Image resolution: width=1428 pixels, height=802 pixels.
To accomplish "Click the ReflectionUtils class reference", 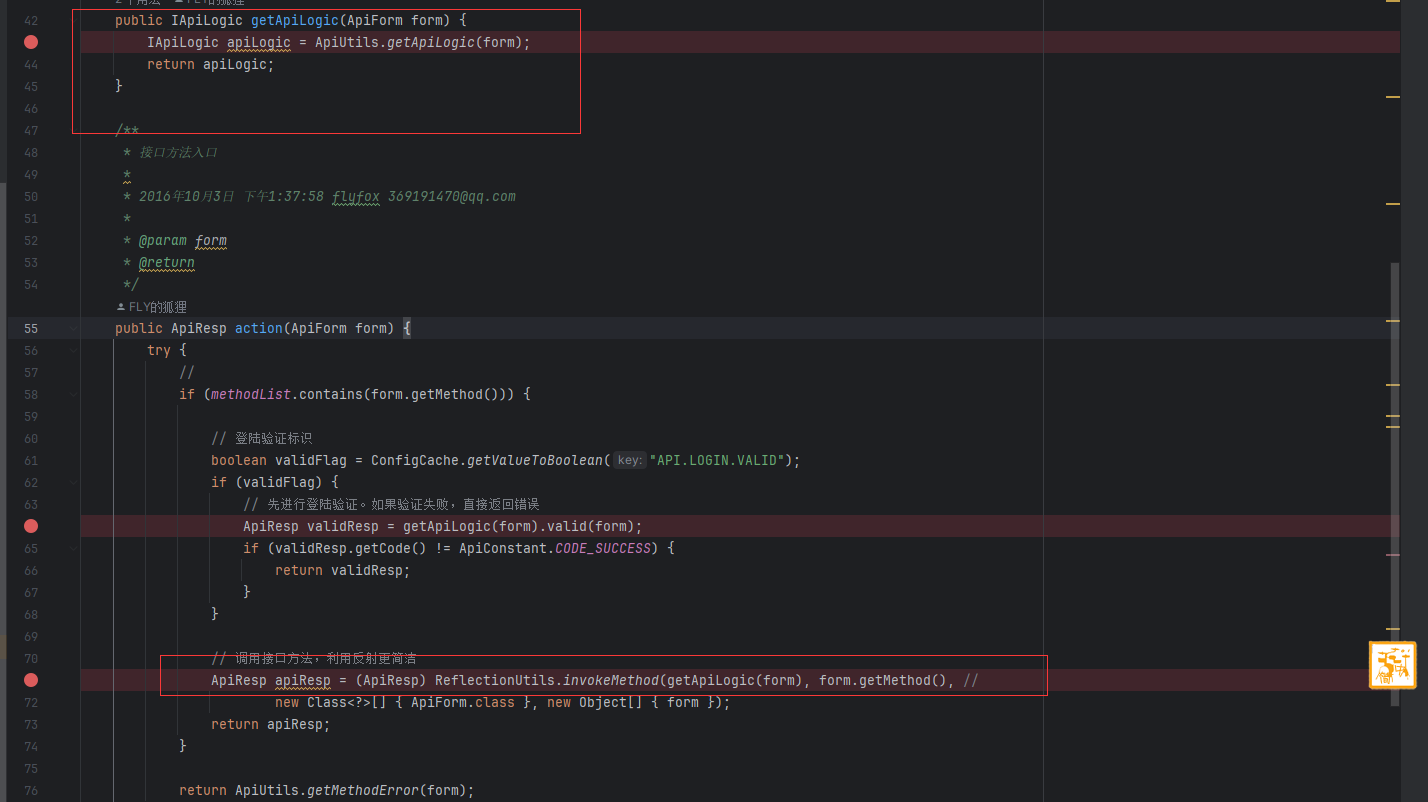I will (494, 680).
